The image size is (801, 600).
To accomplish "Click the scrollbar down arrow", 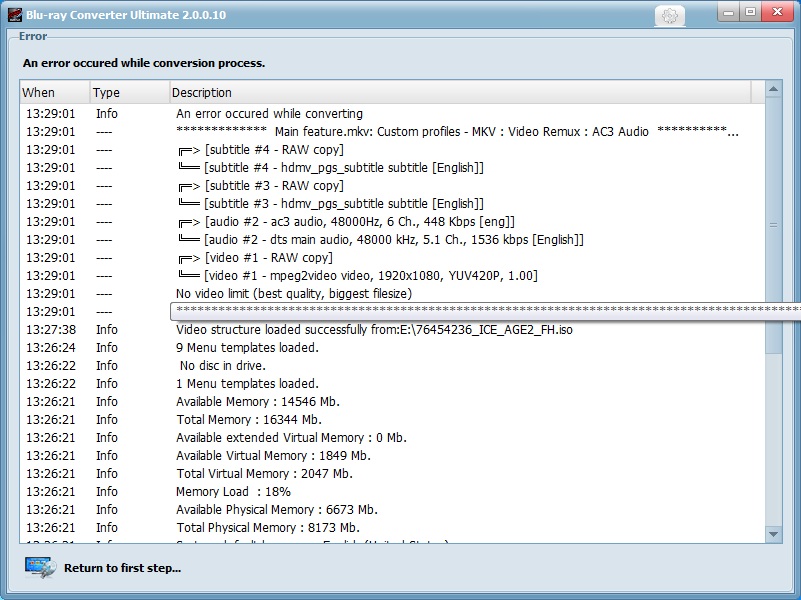I will click(773, 534).
